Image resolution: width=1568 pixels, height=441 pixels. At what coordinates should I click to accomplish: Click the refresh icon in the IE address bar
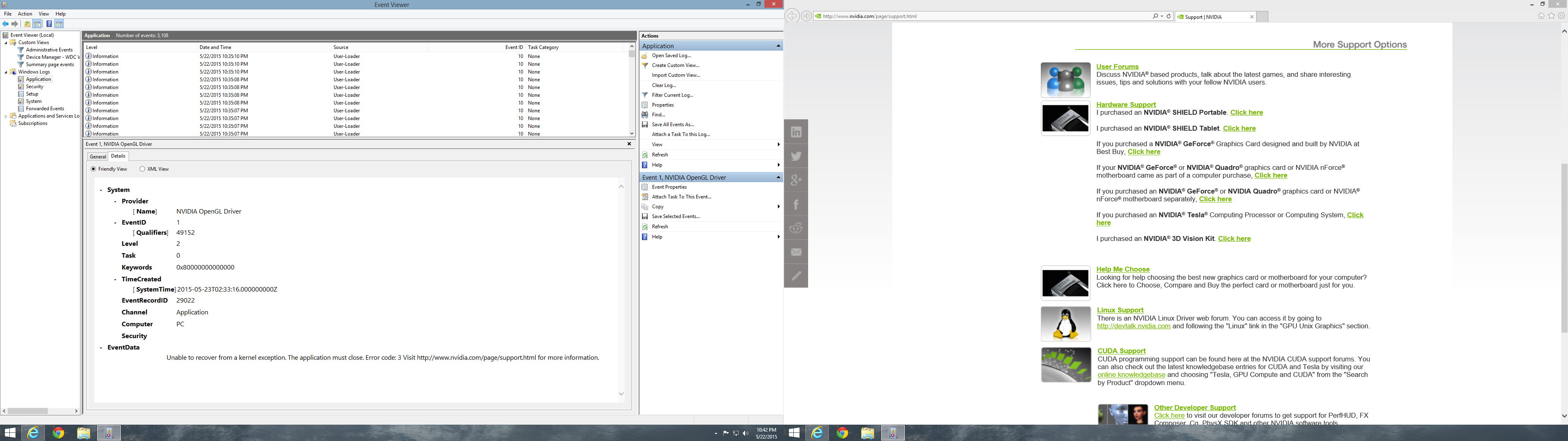(x=1169, y=16)
